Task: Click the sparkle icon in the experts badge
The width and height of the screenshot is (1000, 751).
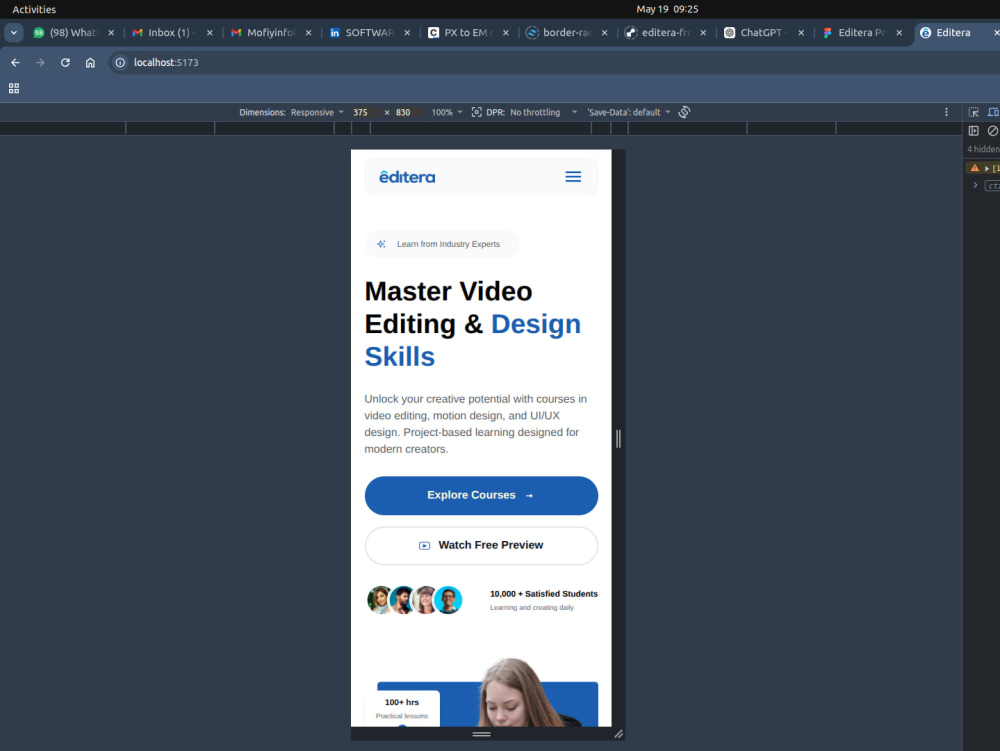Action: tap(381, 244)
